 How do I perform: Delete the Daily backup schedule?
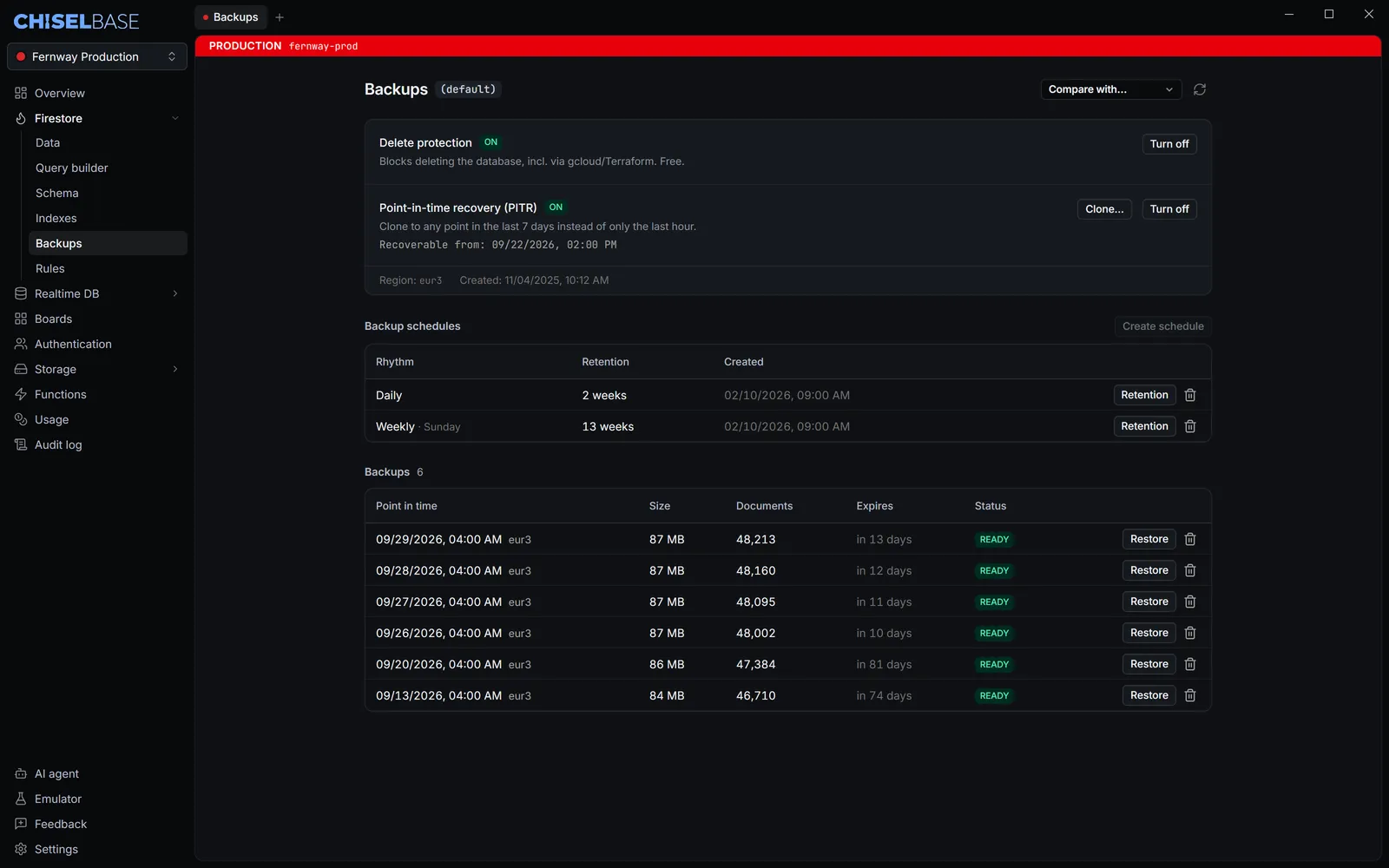1190,395
